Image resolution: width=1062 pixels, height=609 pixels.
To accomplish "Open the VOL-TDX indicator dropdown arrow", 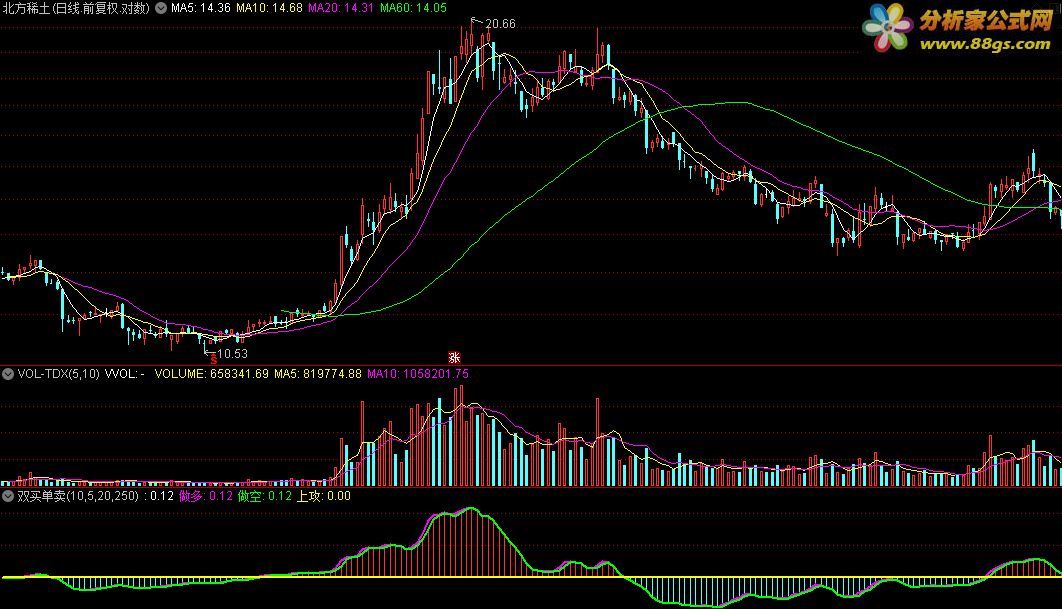I will [8, 373].
